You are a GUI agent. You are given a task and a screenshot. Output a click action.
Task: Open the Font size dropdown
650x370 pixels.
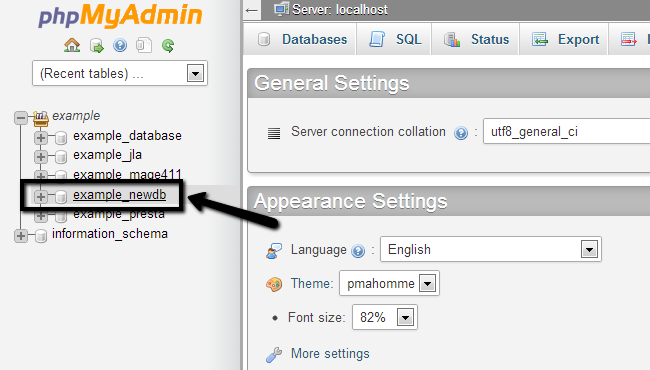(385, 317)
